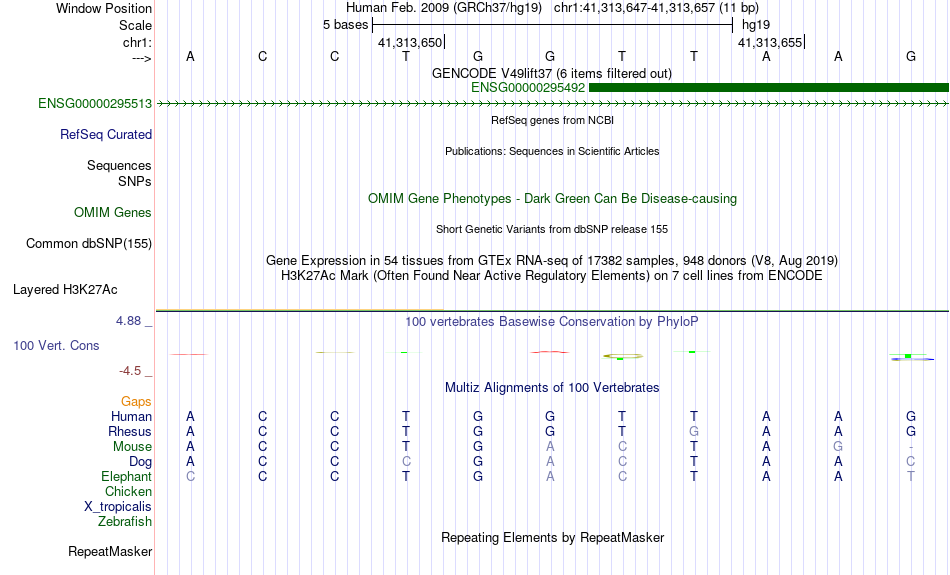Screen dimensions: 950x575
Task: Click the faded A in the Elephant row
Action: pyautogui.click(x=550, y=477)
